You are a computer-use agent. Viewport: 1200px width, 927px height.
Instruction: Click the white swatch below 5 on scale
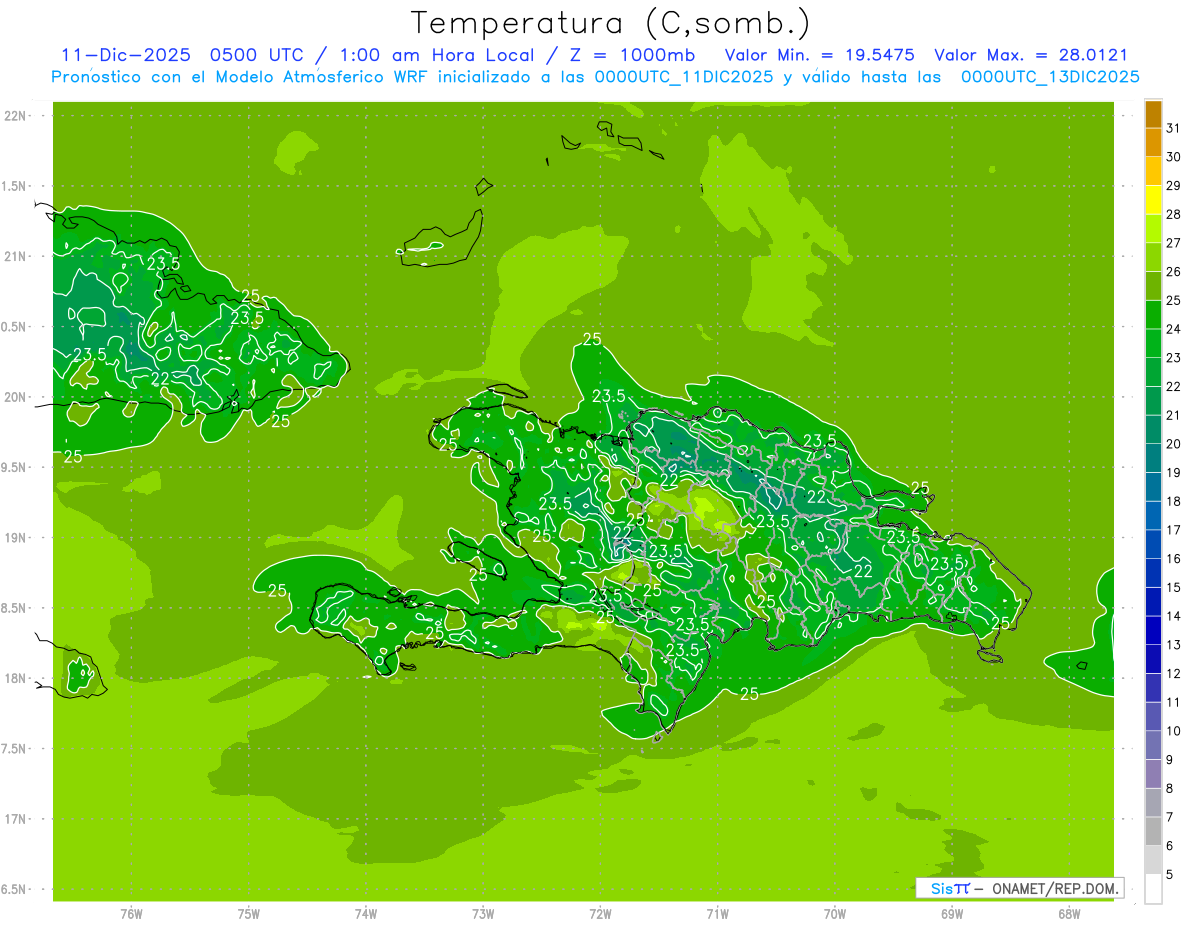coord(1154,889)
